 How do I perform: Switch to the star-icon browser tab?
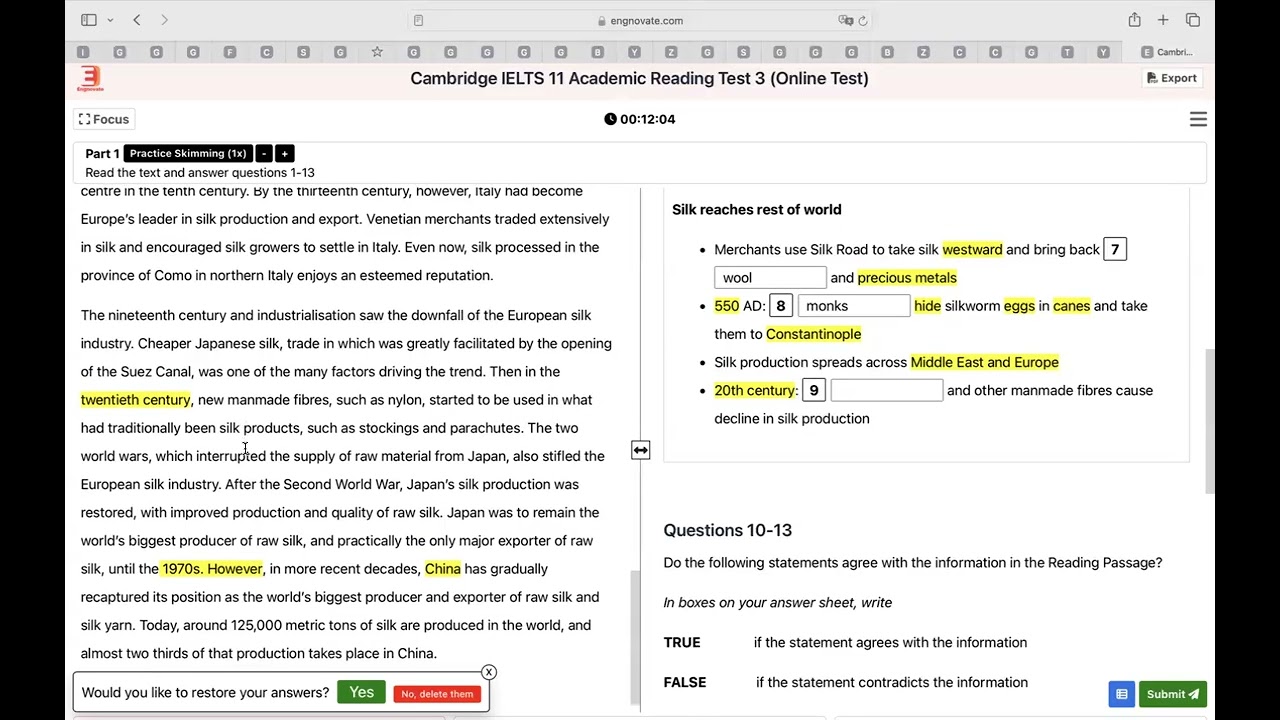[x=377, y=52]
